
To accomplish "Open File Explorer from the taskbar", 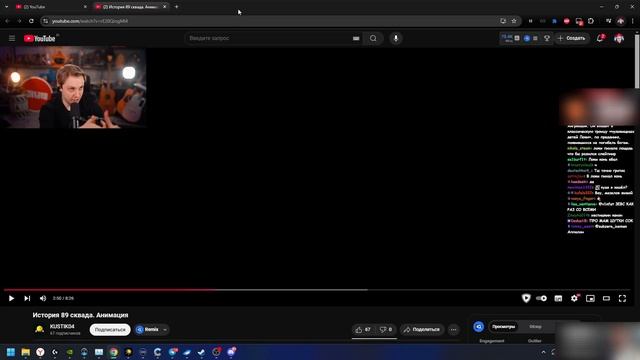I will (25, 352).
